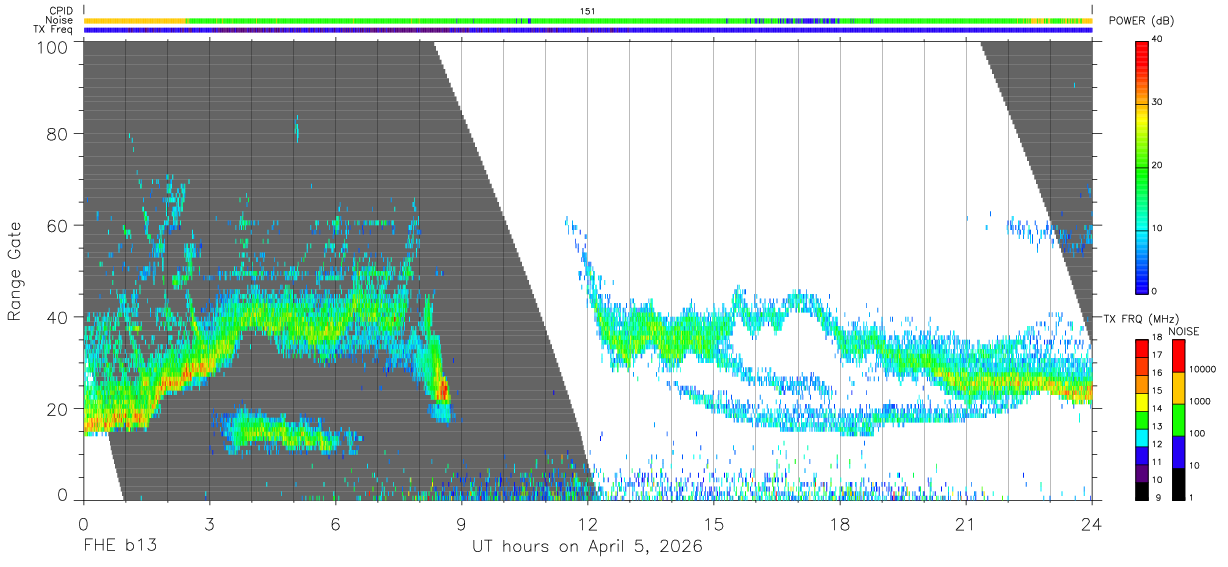1228x567 pixels.
Task: Click the 10000 label in the NOISE legend
Action: point(1202,369)
